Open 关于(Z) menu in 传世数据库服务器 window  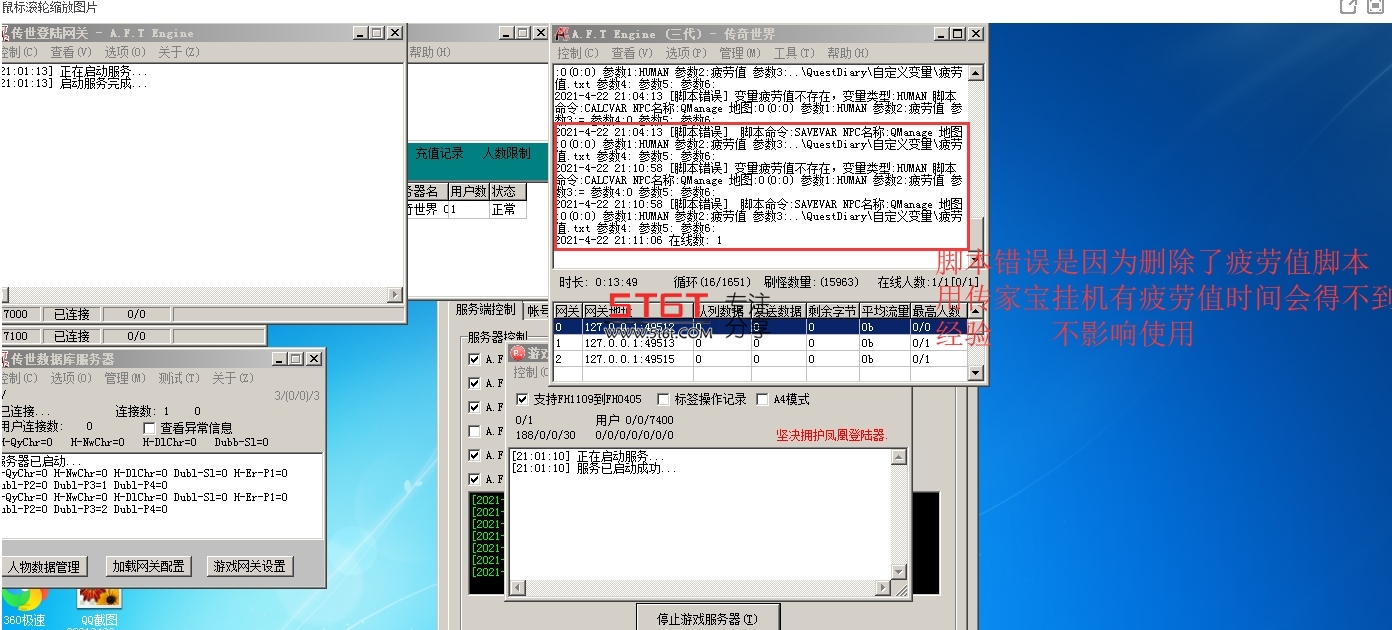click(x=232, y=378)
